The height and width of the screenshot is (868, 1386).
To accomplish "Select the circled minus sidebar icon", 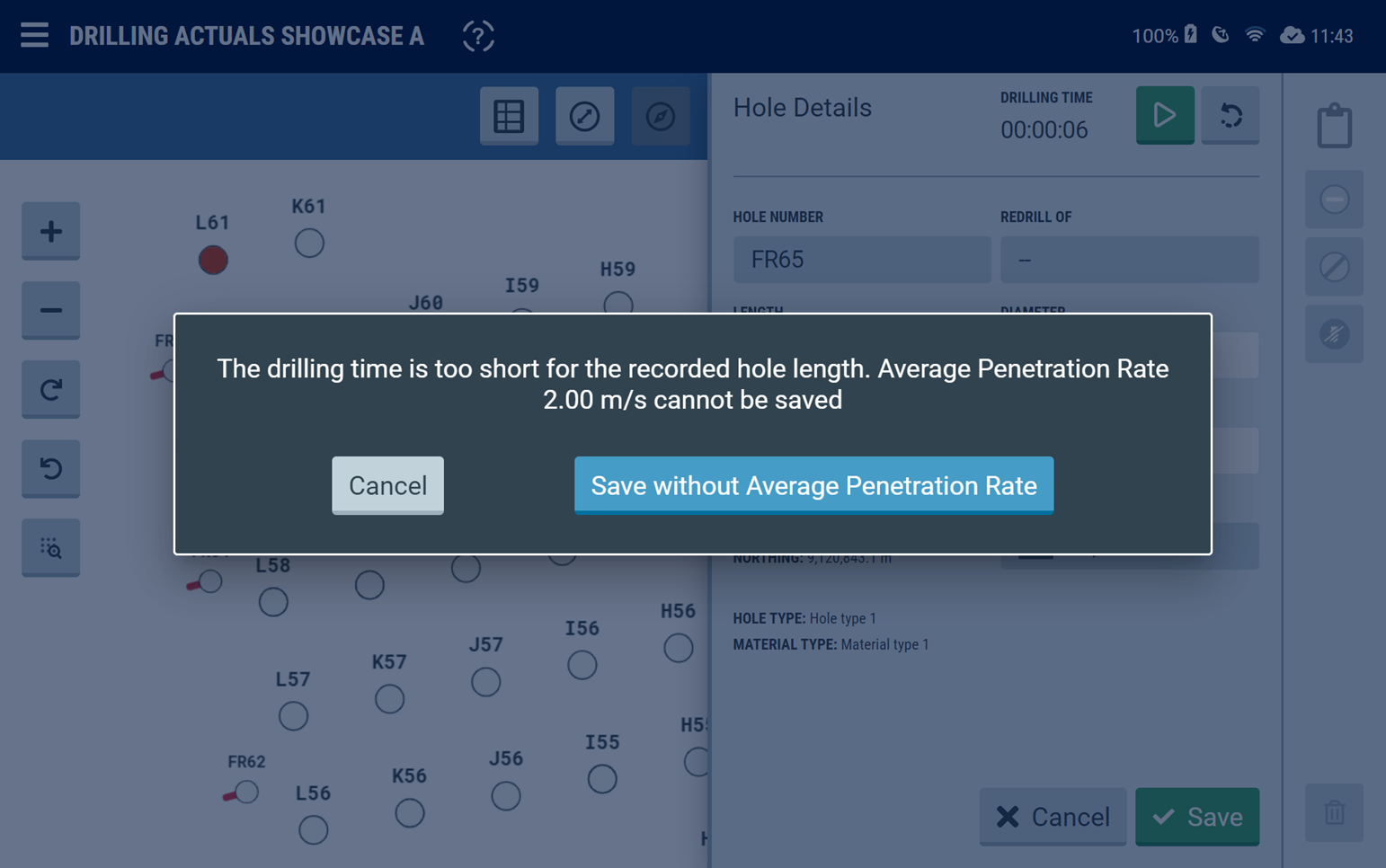I will coord(1335,199).
